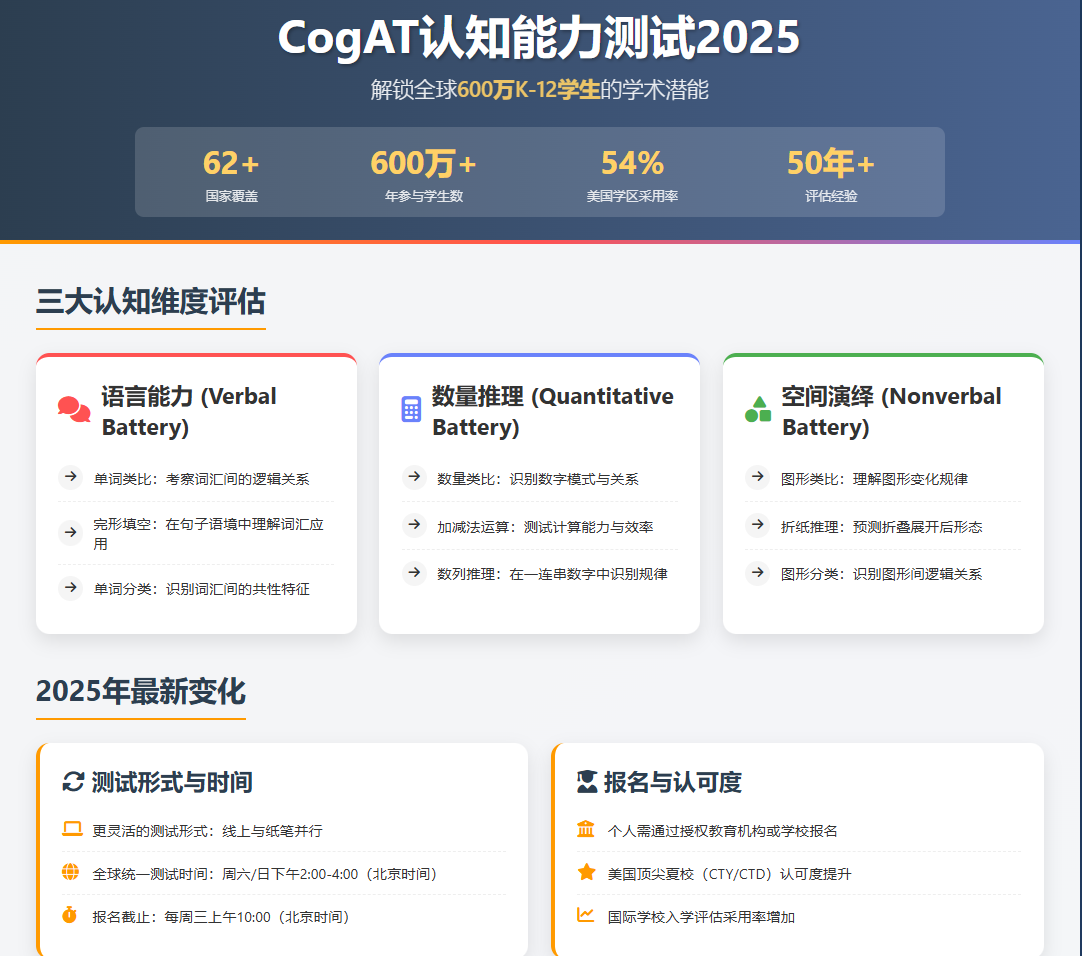Click the sync arrows icon beside 测试形式与时间
1082x956 pixels.
[73, 782]
